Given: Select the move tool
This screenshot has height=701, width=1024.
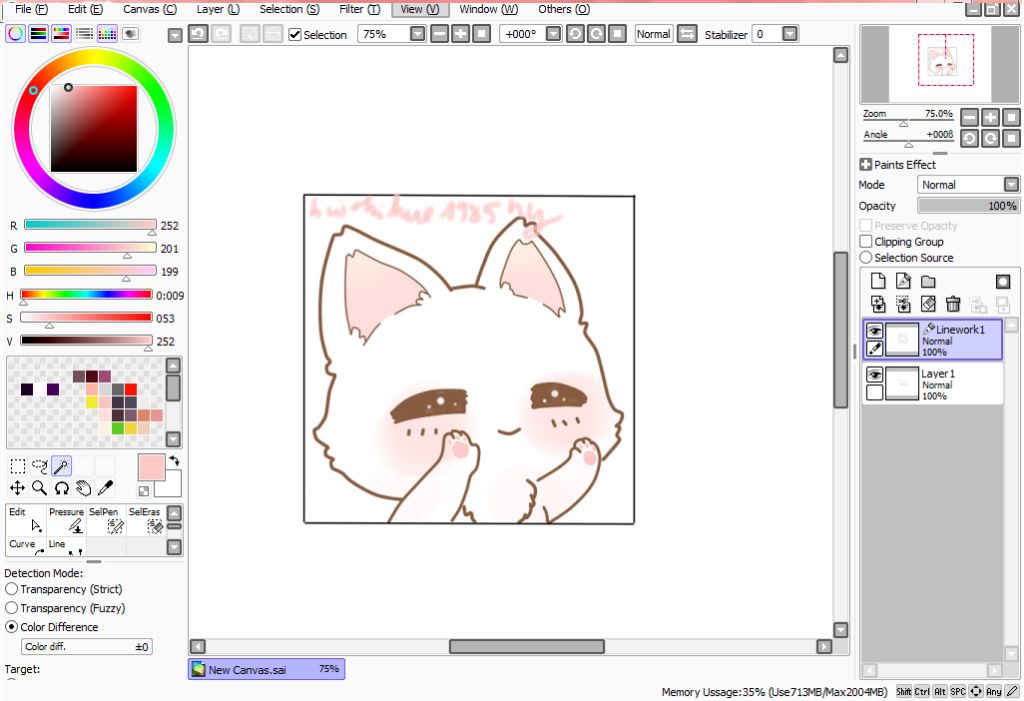Looking at the screenshot, I should 18,488.
